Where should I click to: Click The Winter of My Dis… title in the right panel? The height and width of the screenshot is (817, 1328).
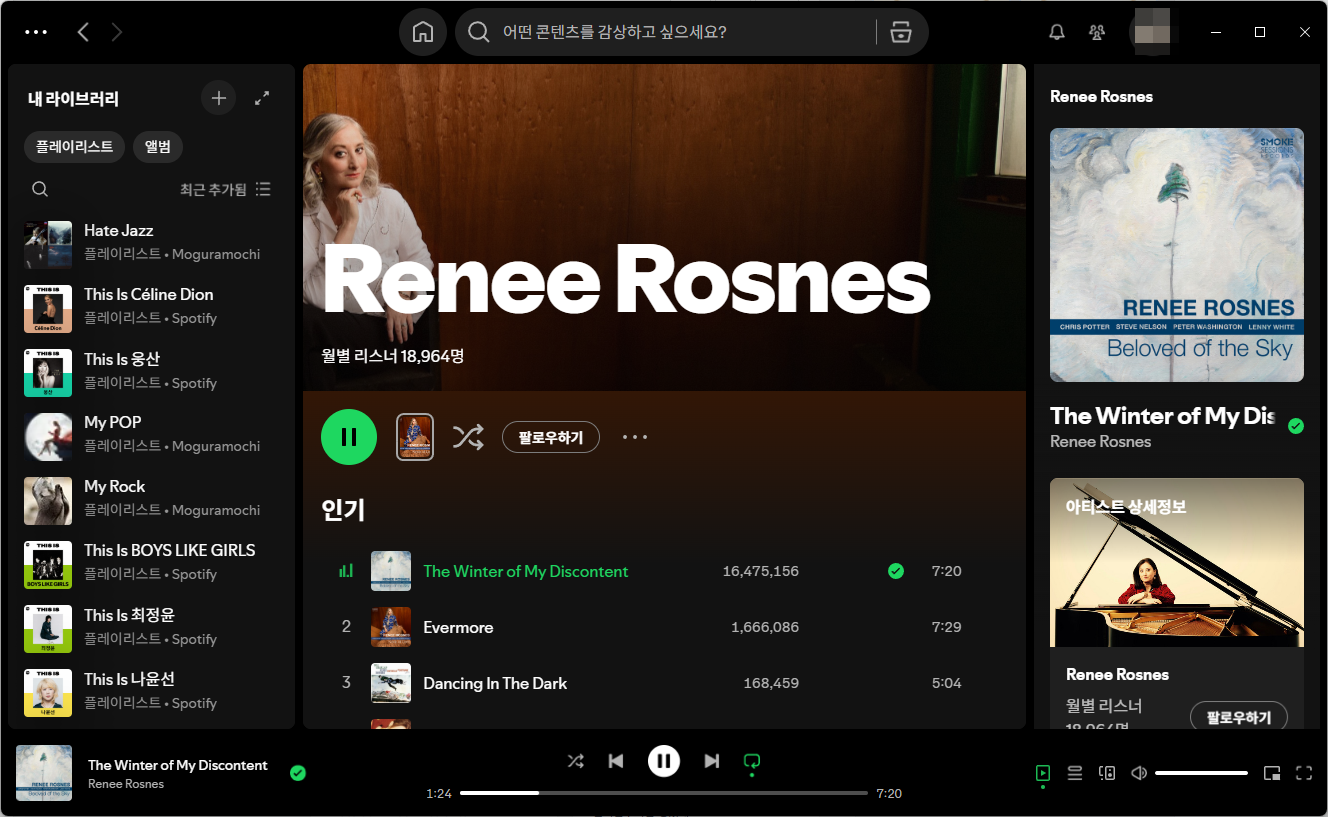click(x=1162, y=416)
